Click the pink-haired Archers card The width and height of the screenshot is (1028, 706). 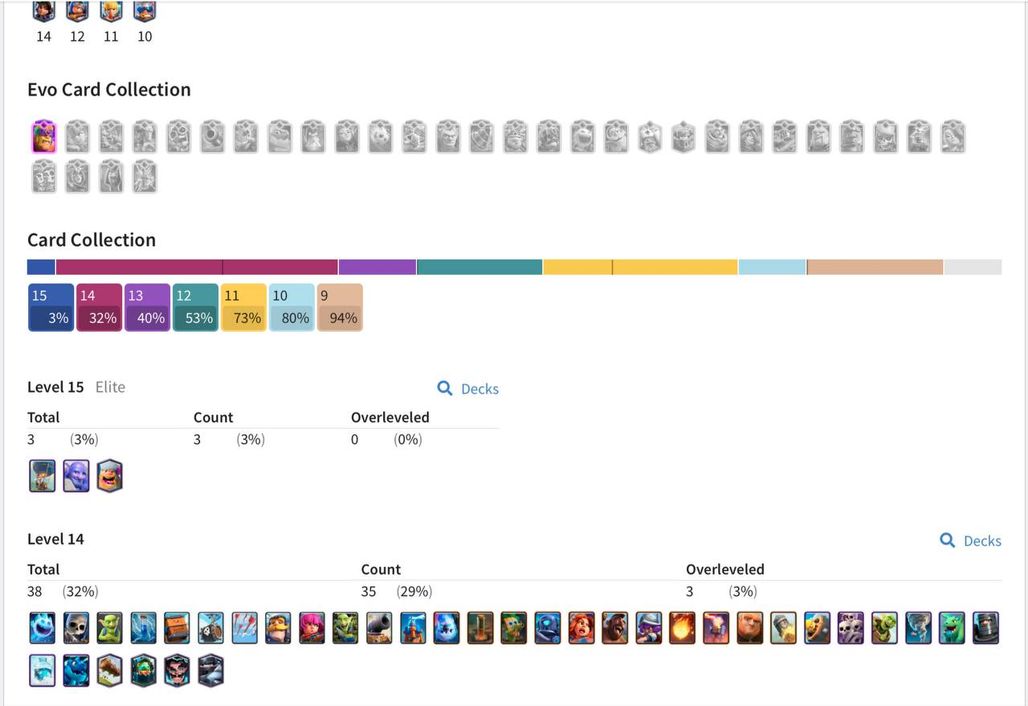(311, 627)
